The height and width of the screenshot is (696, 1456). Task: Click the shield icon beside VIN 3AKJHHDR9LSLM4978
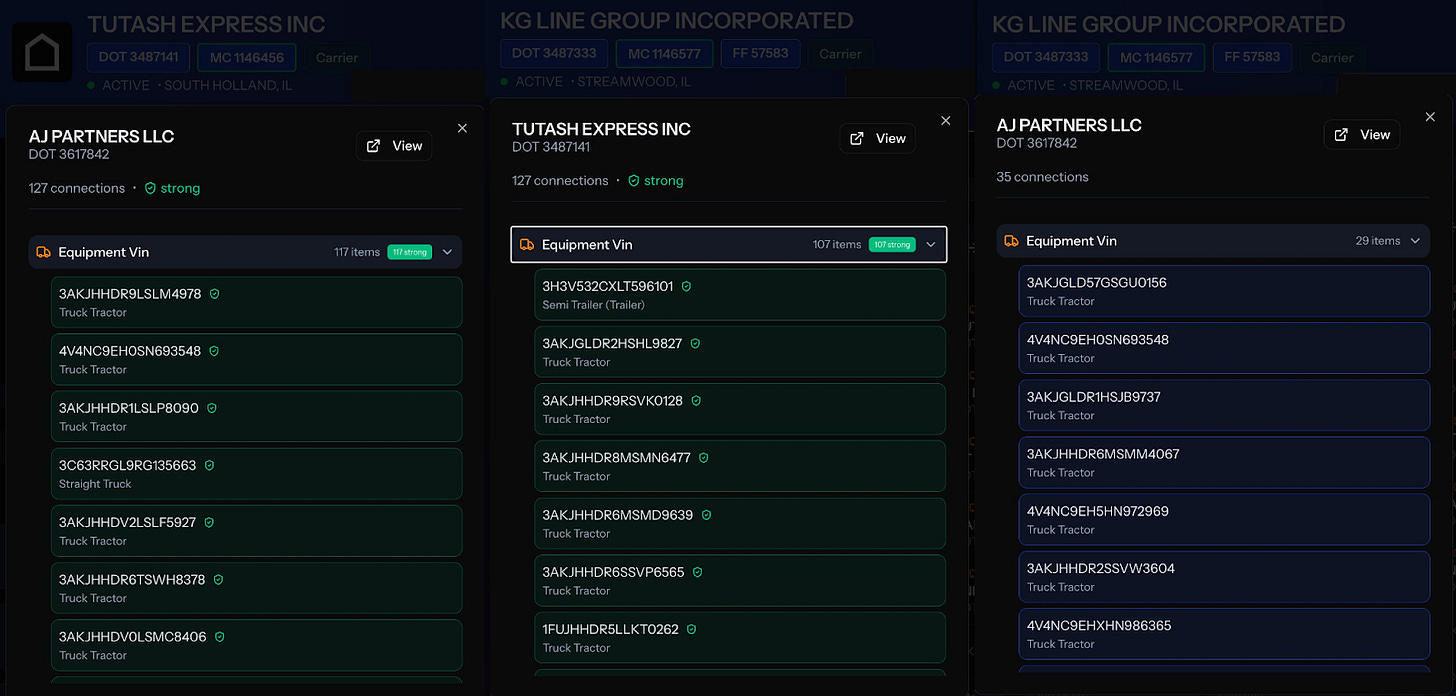click(x=214, y=294)
